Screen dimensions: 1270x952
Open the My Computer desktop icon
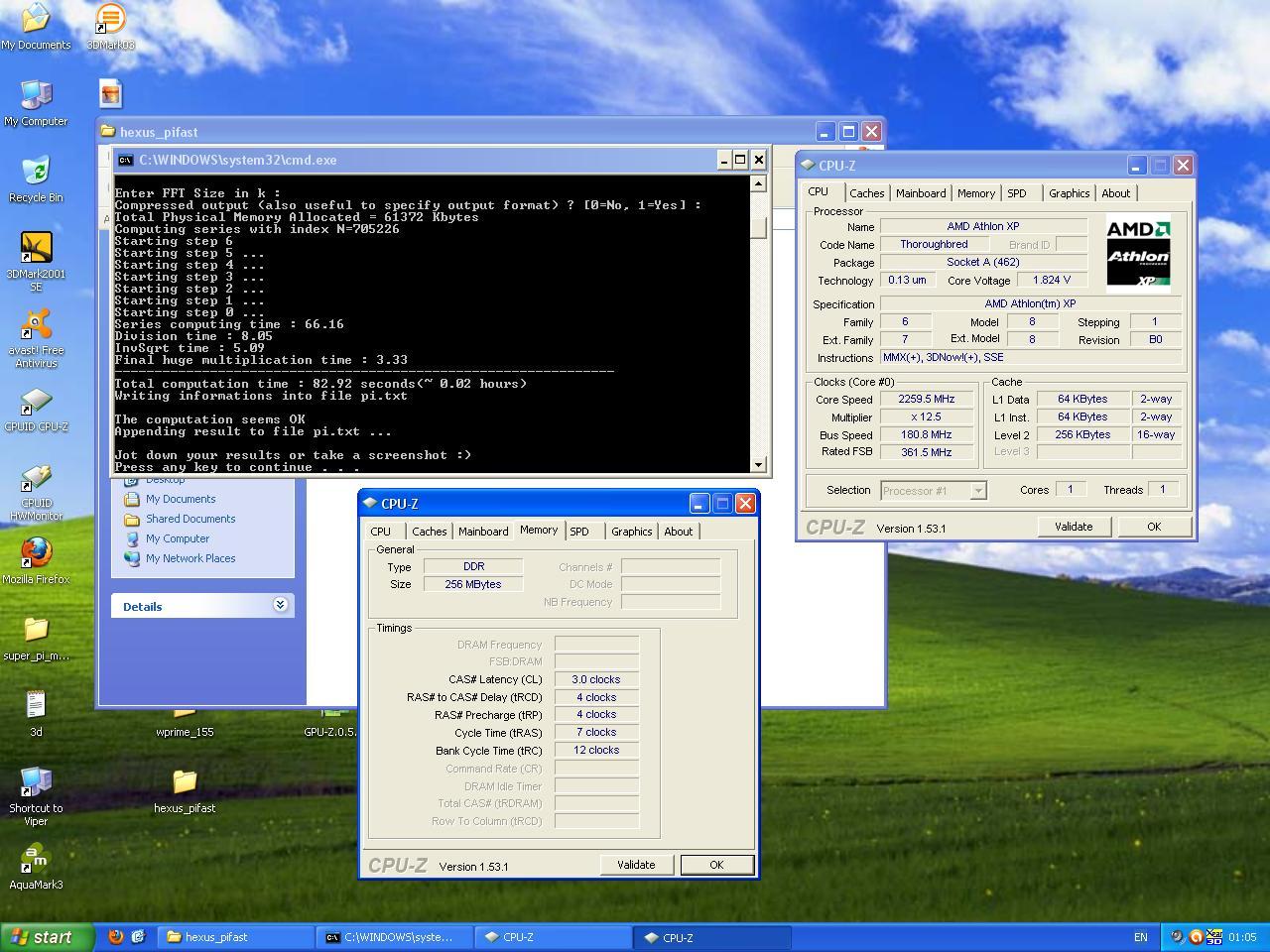click(x=36, y=103)
